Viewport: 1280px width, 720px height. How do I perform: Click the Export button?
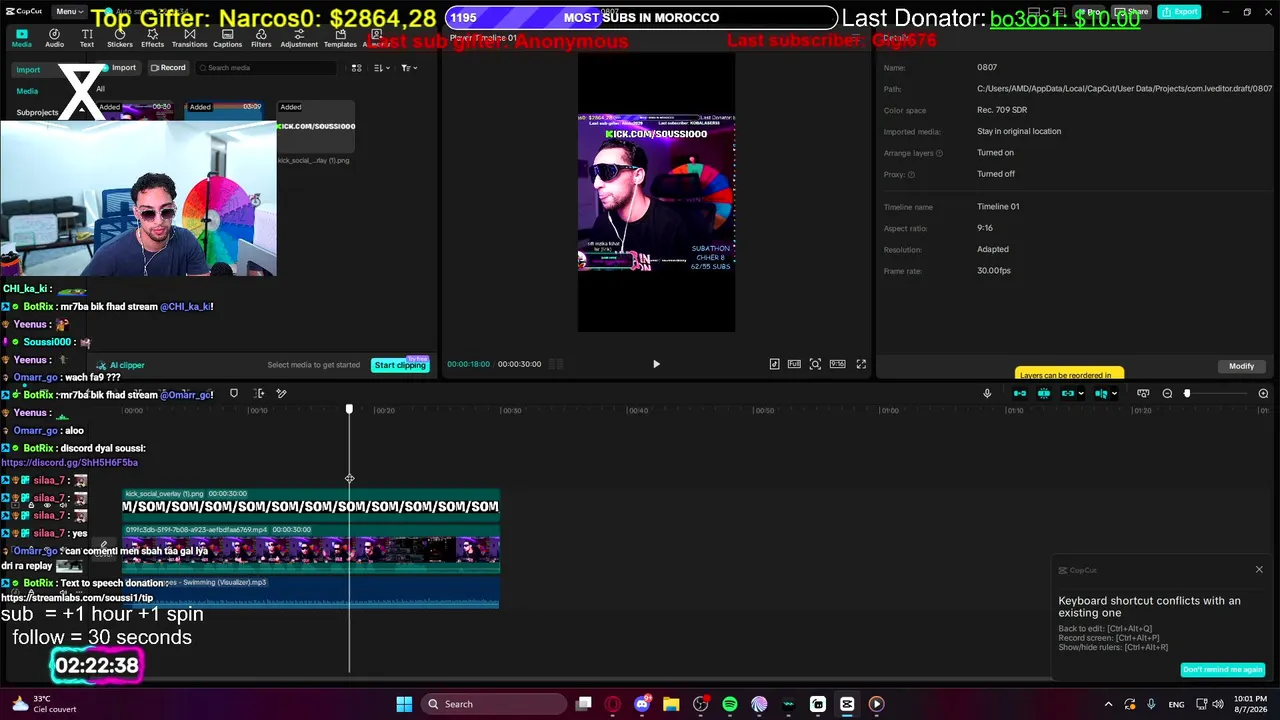pyautogui.click(x=1180, y=12)
